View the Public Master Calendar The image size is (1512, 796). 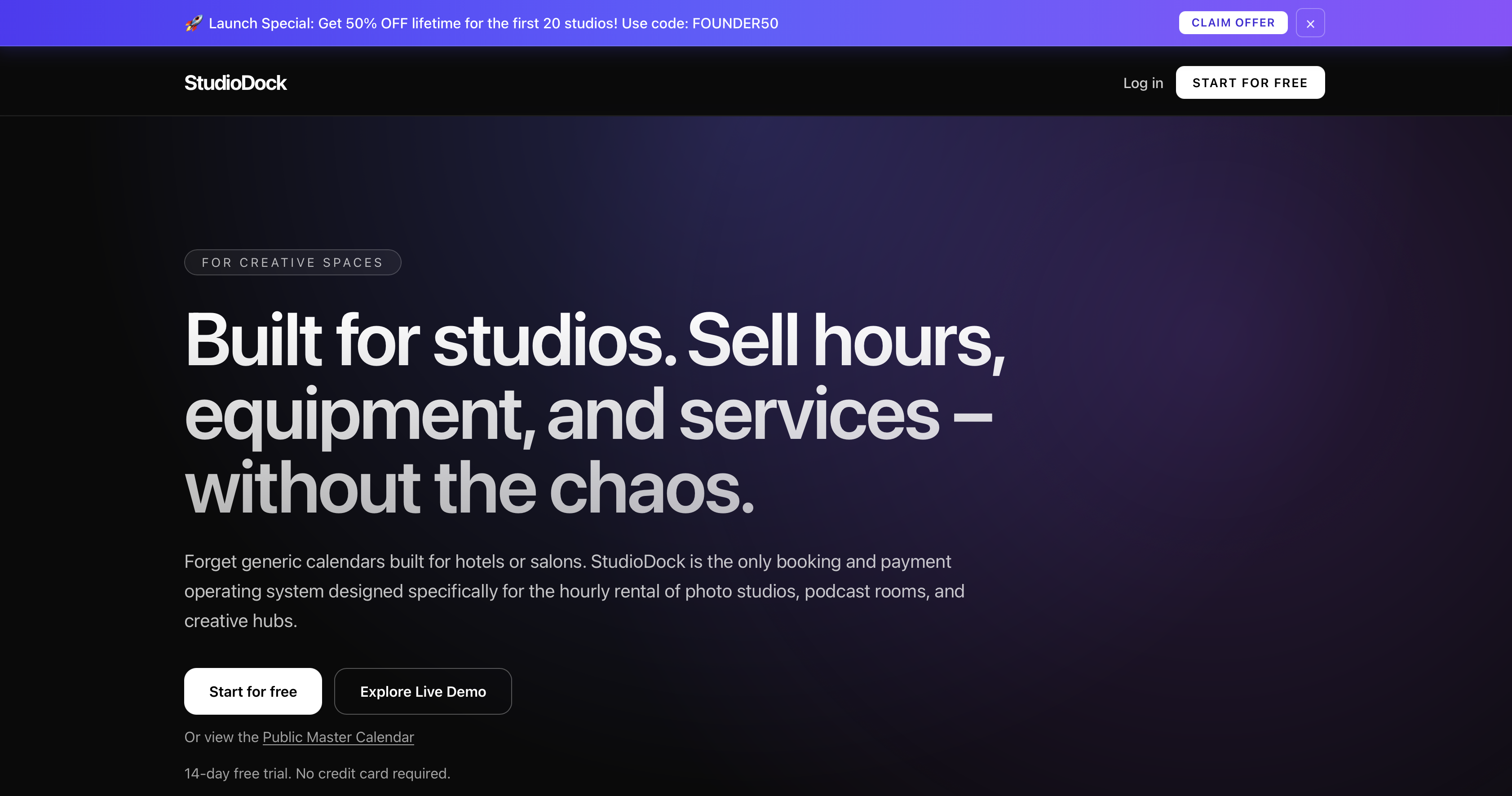[337, 737]
